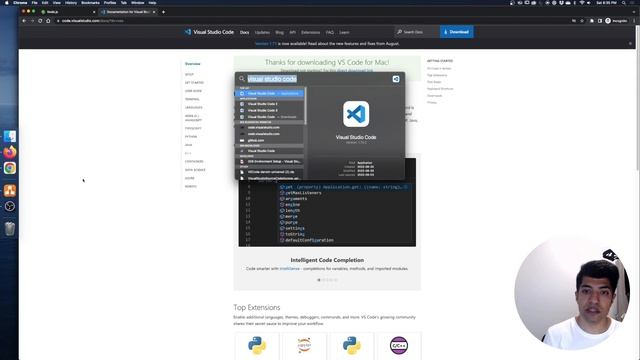Screen dimensions: 640x360
Task: Switch to the first Node.js browser tab
Action: point(68,12)
